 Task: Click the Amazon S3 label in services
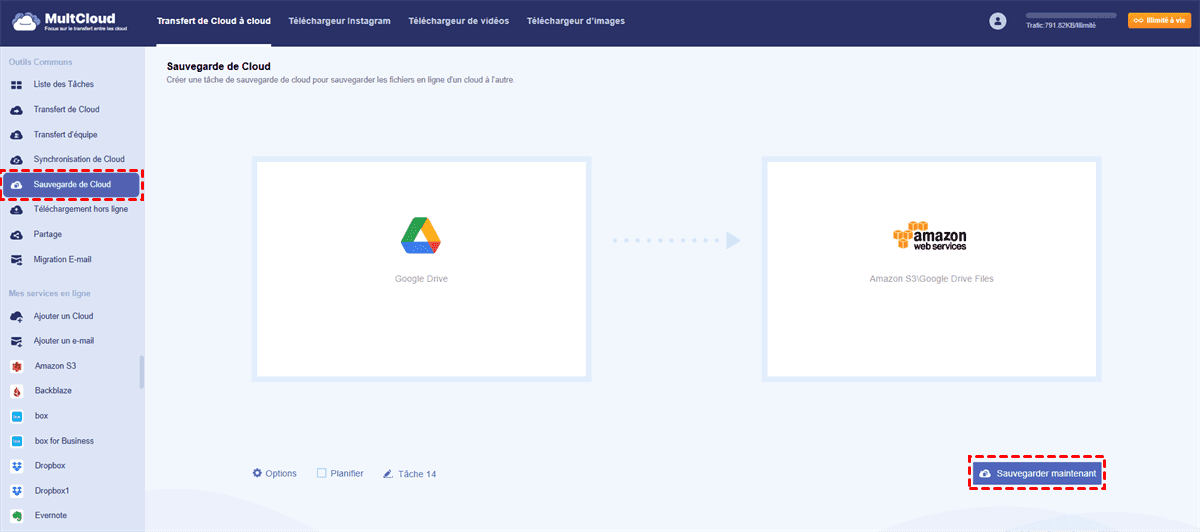[x=55, y=367]
